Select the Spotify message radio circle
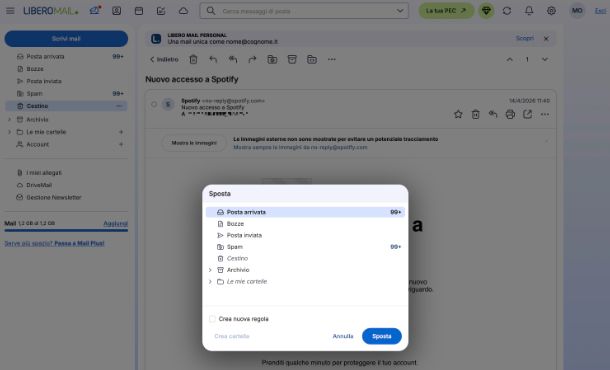This screenshot has height=370, width=610. 154,104
